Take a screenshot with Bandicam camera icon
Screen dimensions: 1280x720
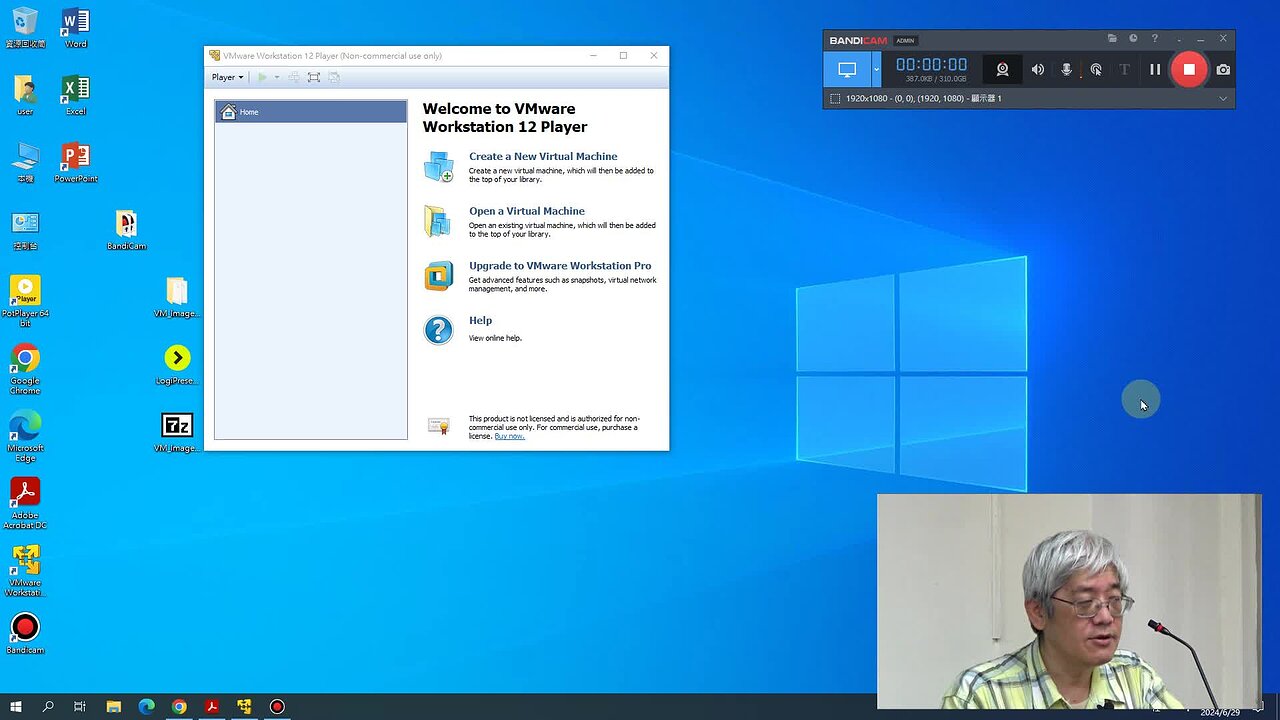[x=1223, y=70]
